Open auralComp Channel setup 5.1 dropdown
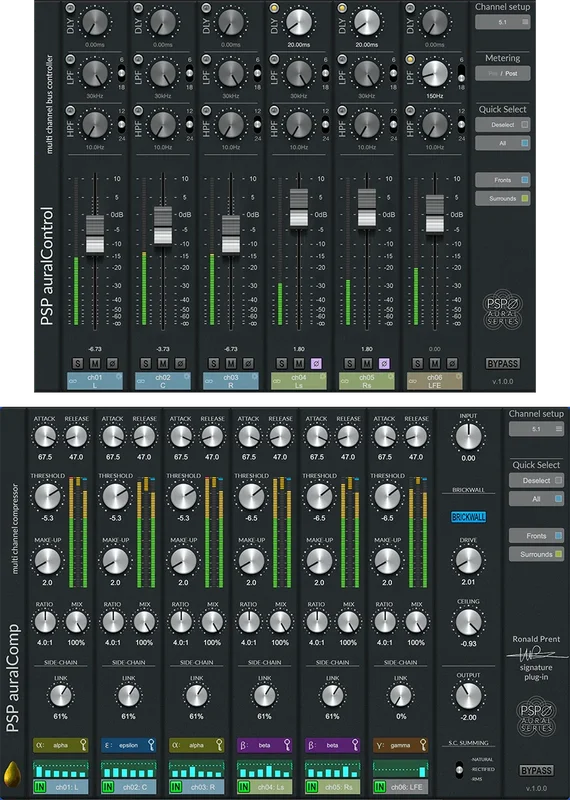Viewport: 570px width, 800px height. click(536, 429)
